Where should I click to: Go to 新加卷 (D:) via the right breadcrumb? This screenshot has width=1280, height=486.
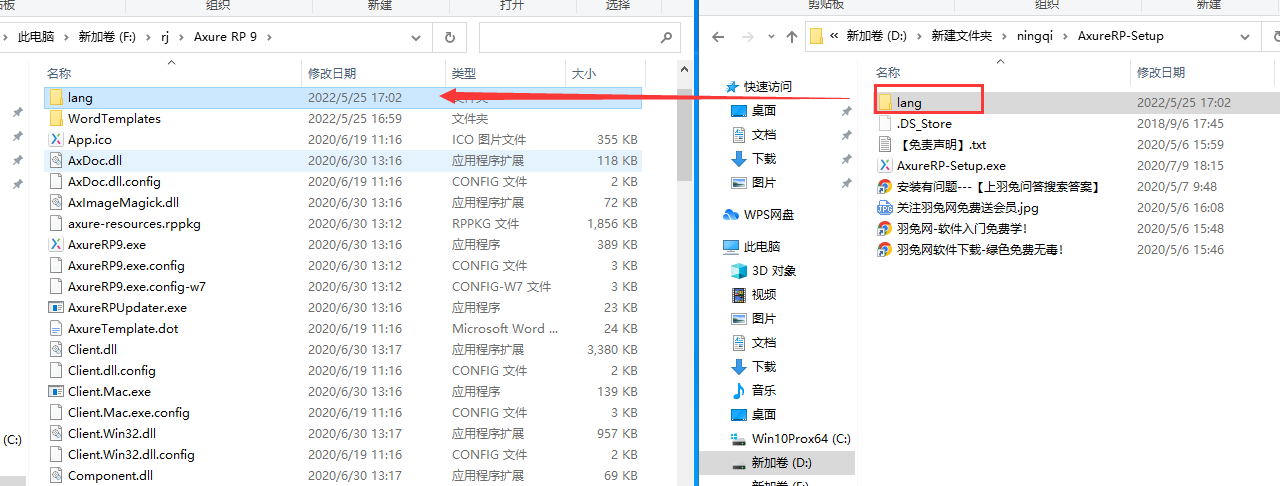point(876,37)
